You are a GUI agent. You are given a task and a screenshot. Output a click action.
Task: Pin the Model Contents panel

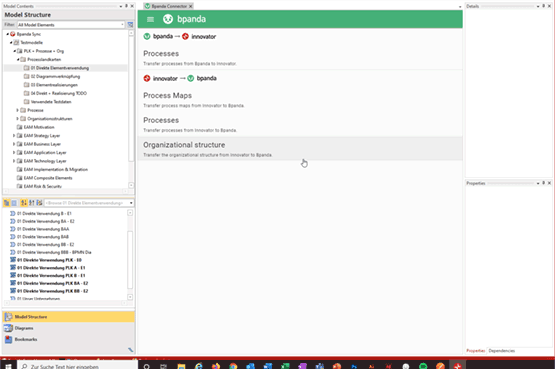coord(126,6)
